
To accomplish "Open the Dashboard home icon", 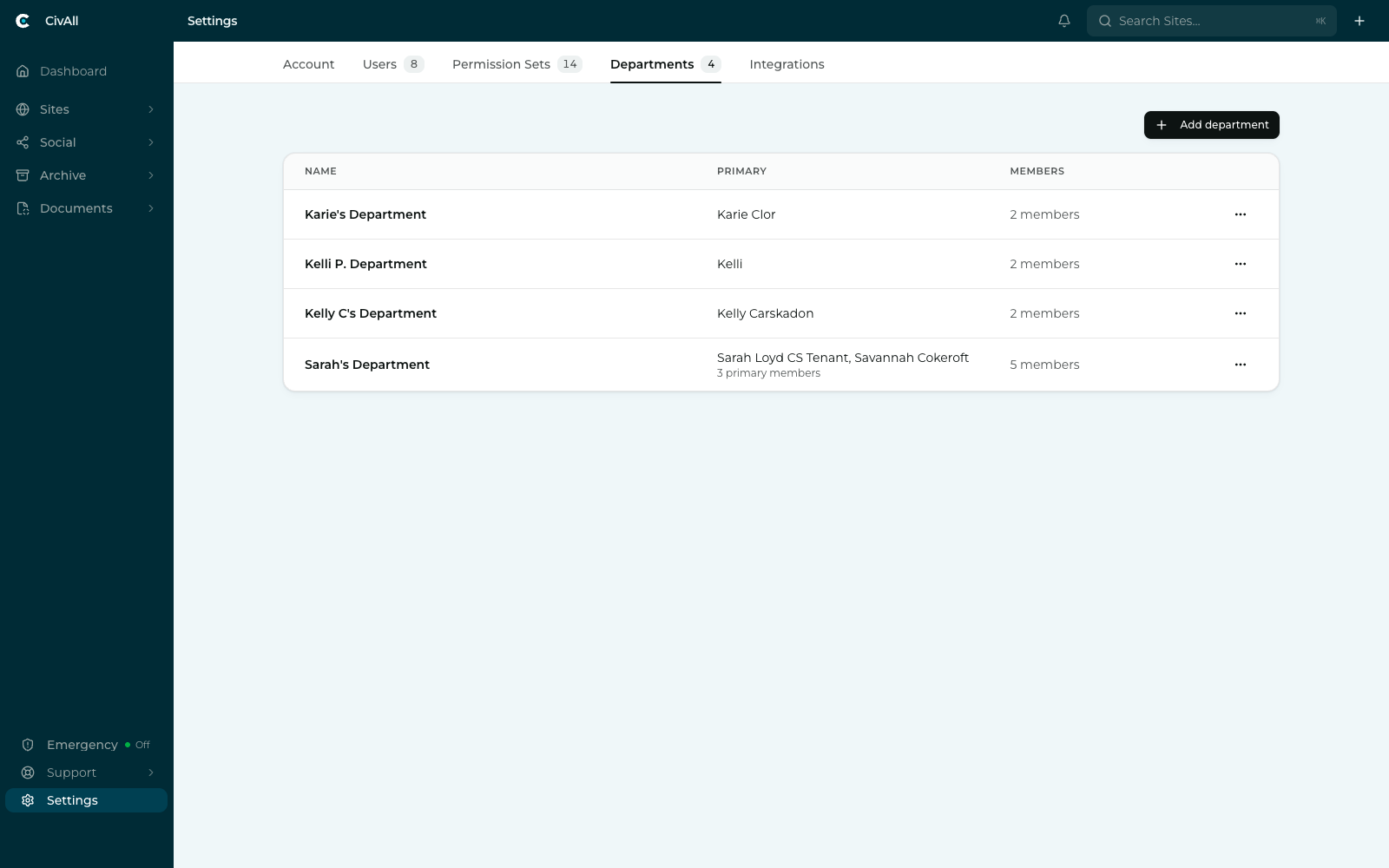I will click(23, 71).
